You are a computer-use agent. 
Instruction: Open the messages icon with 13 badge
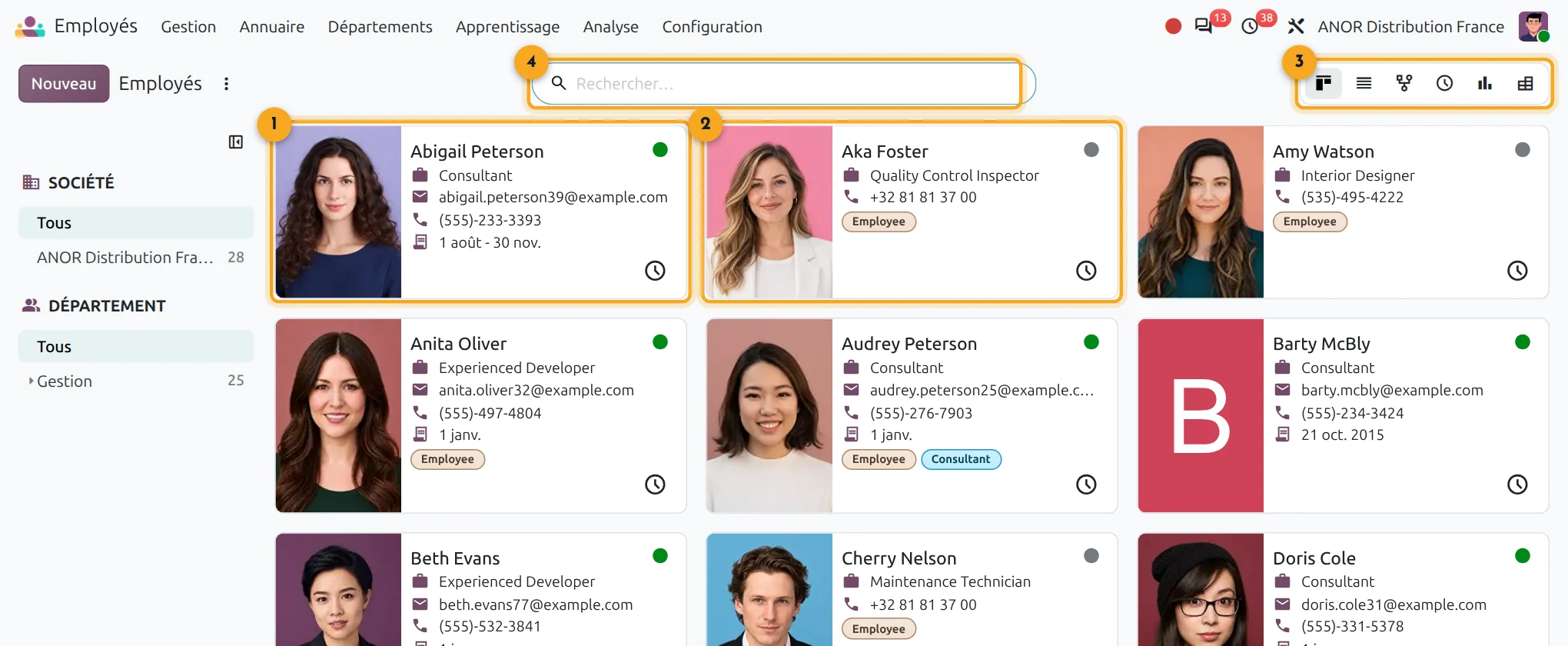(x=1204, y=26)
